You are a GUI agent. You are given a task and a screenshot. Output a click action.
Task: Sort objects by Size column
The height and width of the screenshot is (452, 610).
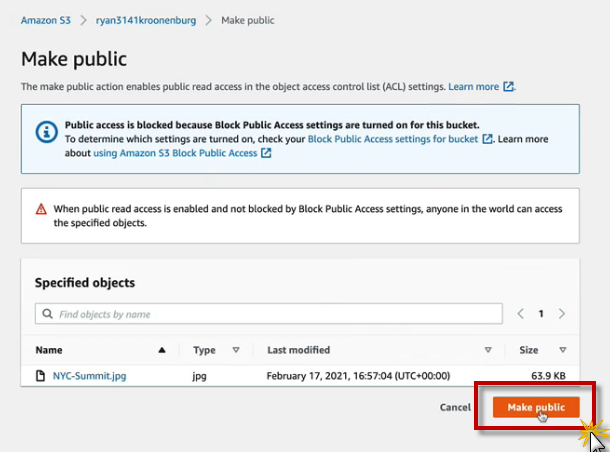563,350
